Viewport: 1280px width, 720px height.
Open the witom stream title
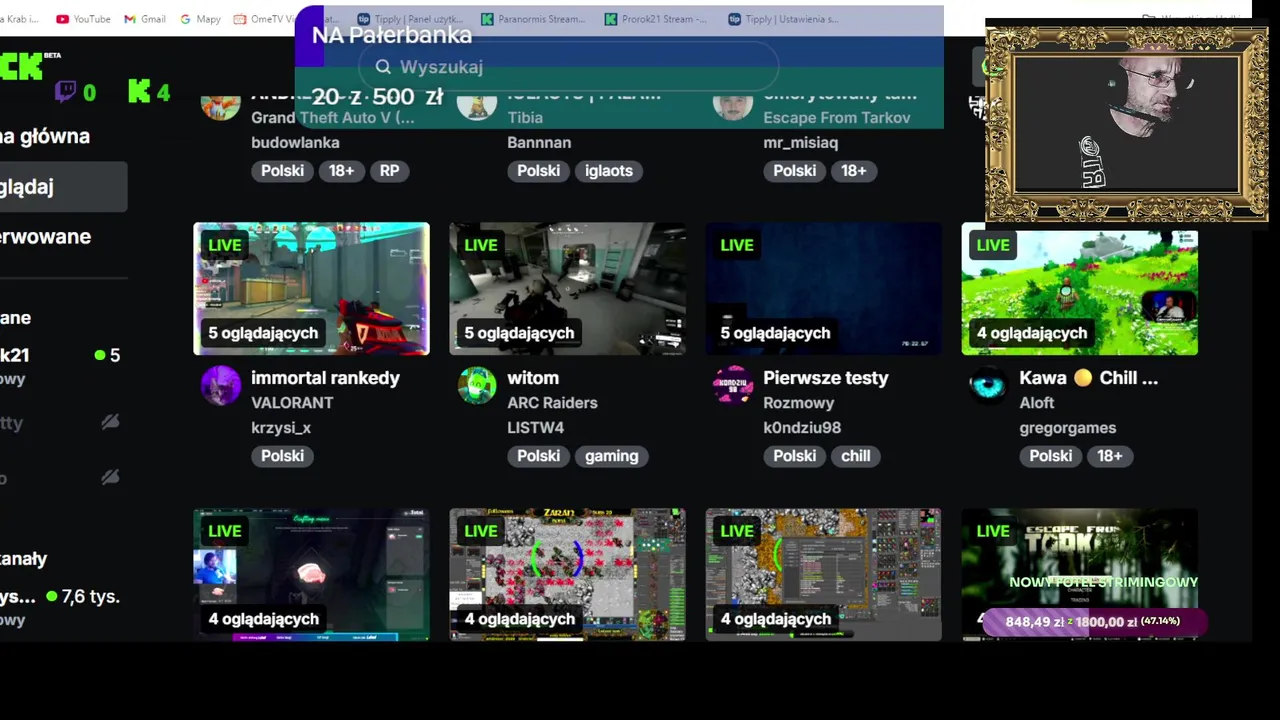coord(533,378)
